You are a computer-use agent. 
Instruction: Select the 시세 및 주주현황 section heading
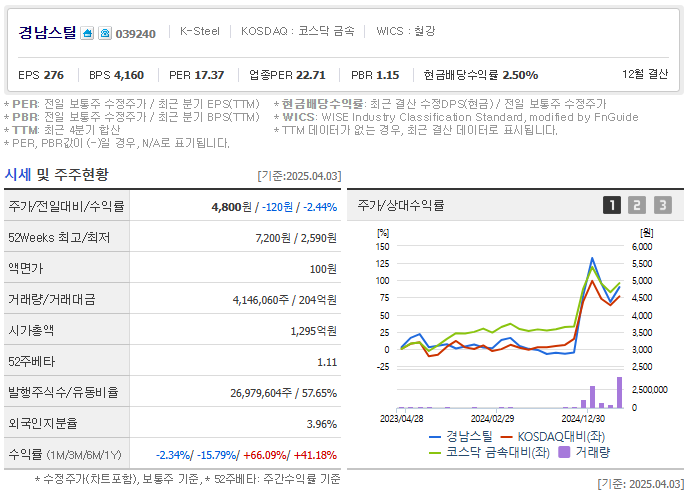(x=56, y=174)
